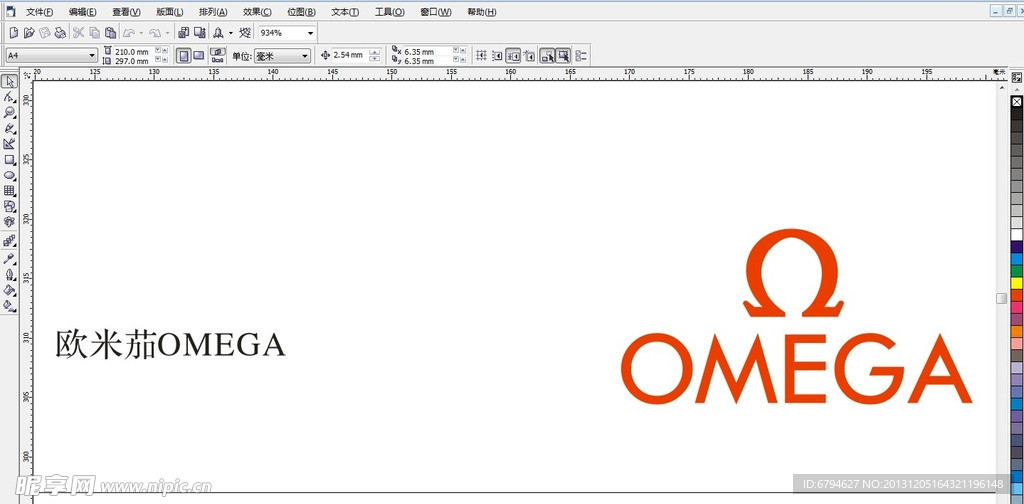Pick the green swatch in color palette
The width and height of the screenshot is (1024, 504).
point(1017,270)
